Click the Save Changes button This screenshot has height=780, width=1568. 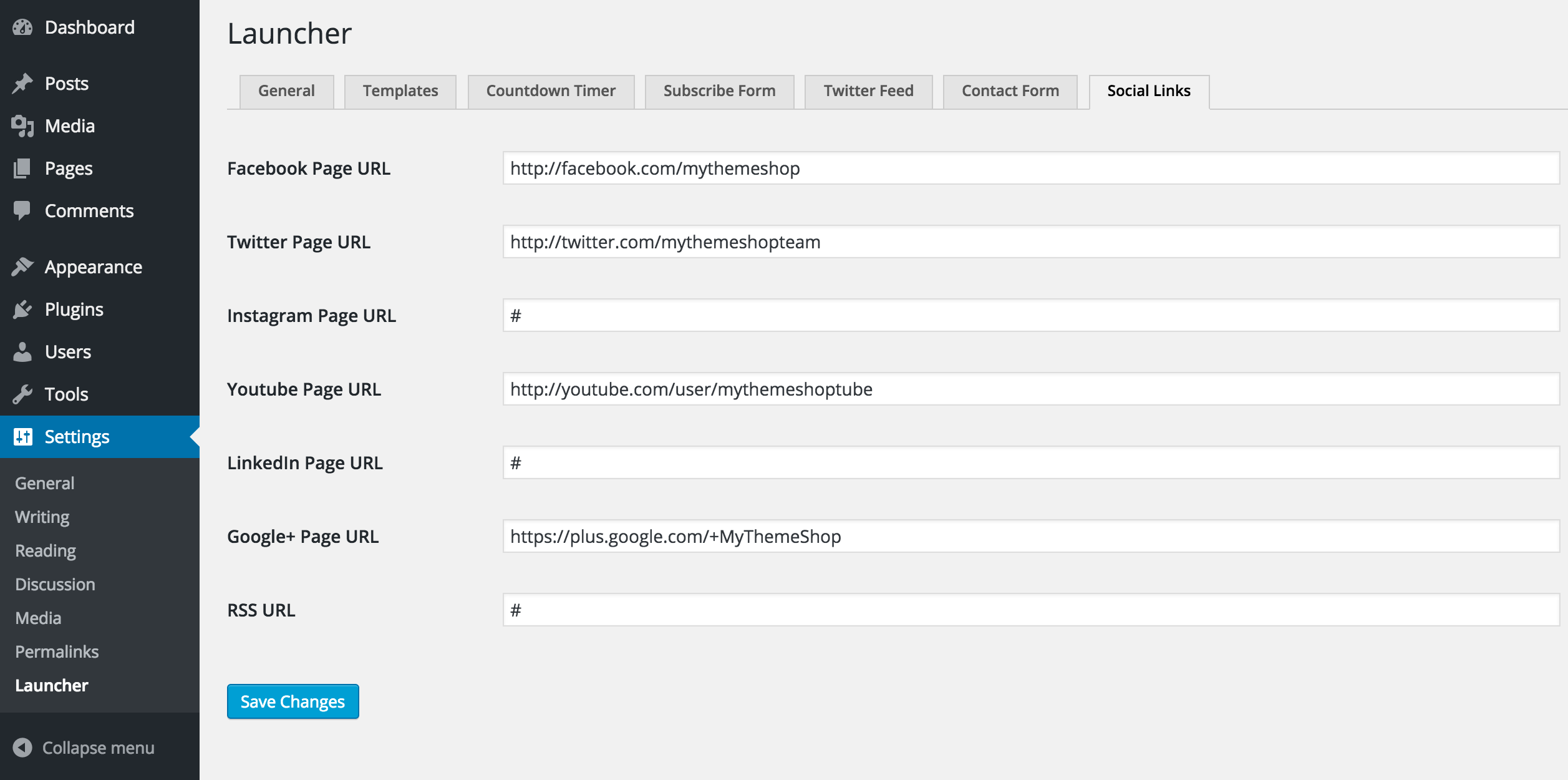click(293, 701)
